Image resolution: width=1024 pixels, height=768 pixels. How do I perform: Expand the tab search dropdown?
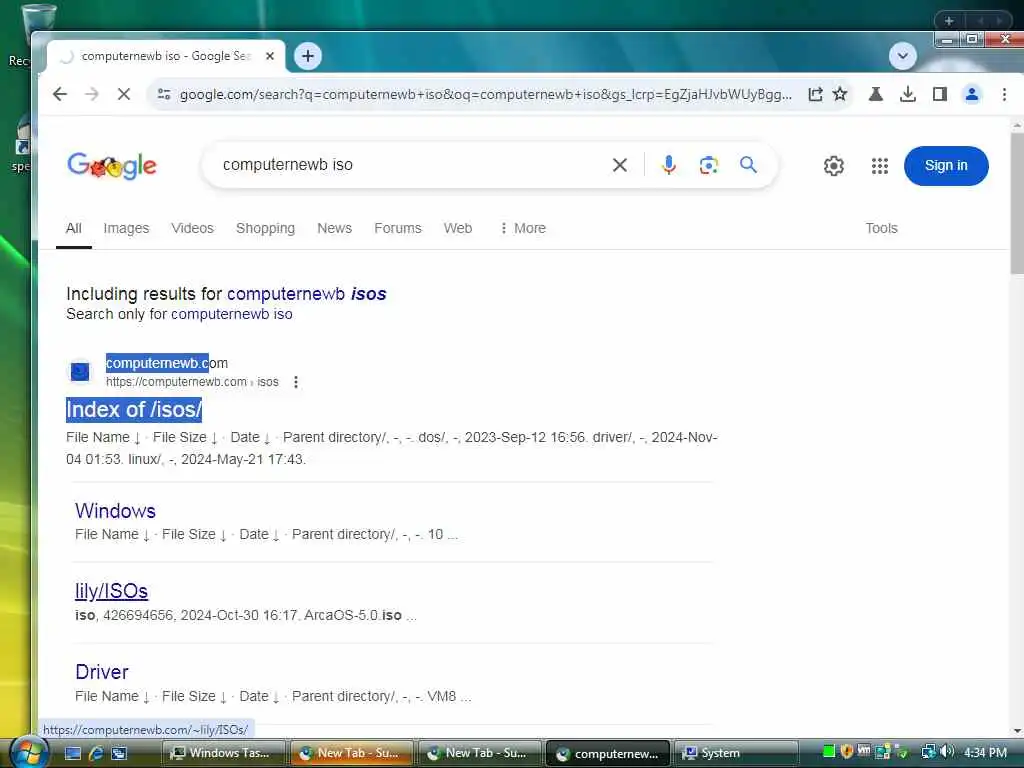[x=903, y=56]
